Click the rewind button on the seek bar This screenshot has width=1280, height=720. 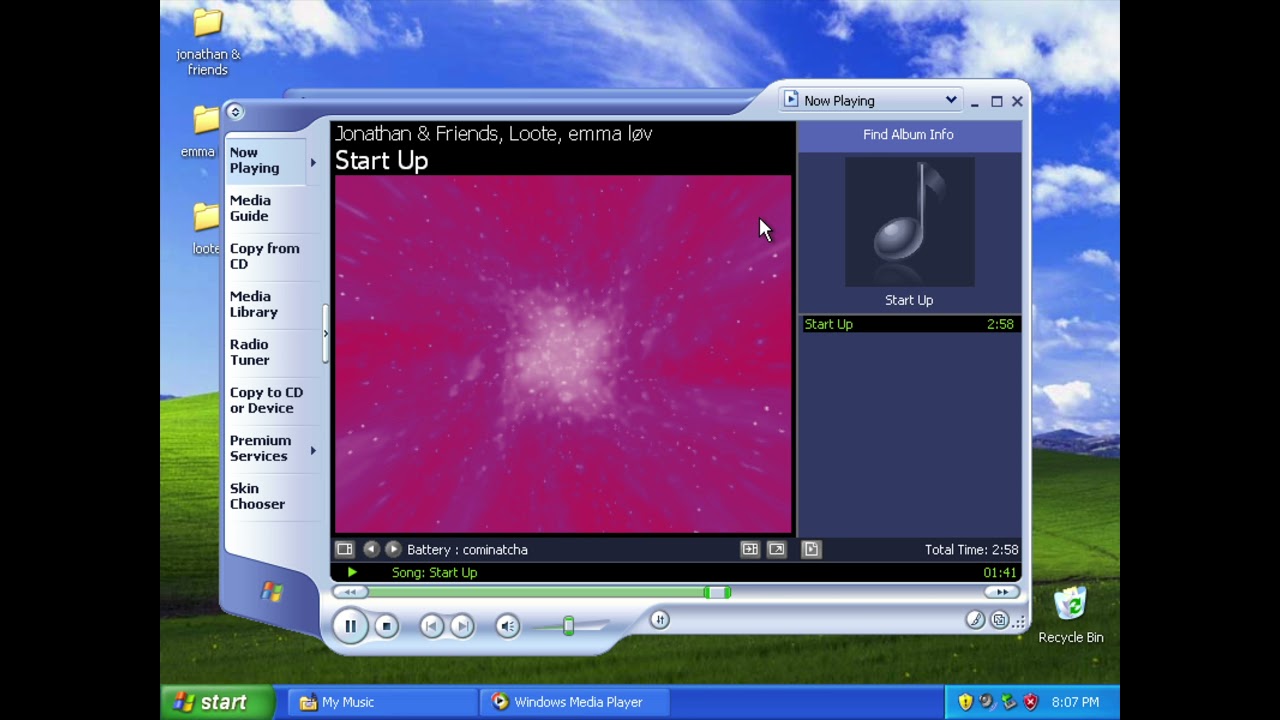(350, 592)
